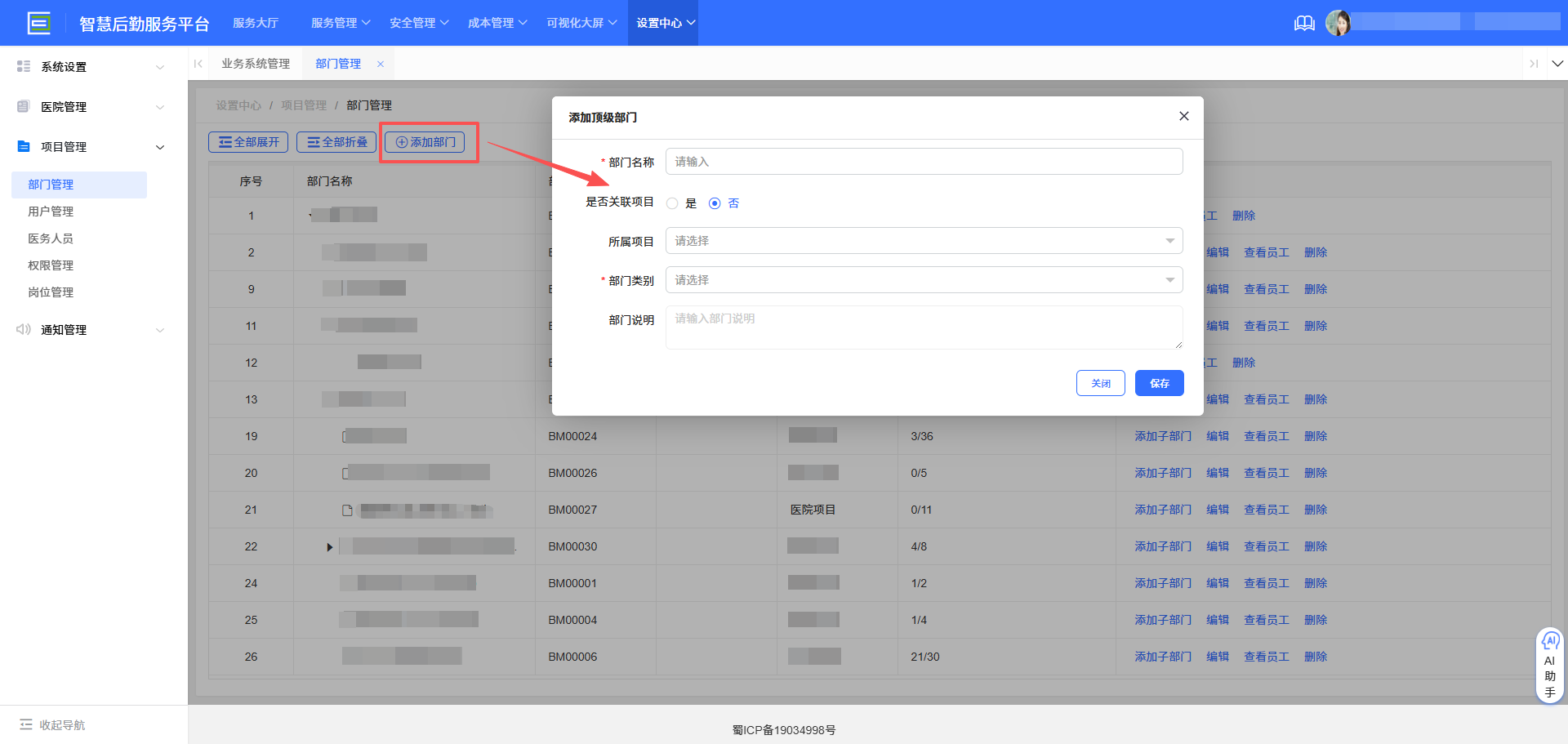
Task: Click the 部门名称 input field
Action: 924,162
